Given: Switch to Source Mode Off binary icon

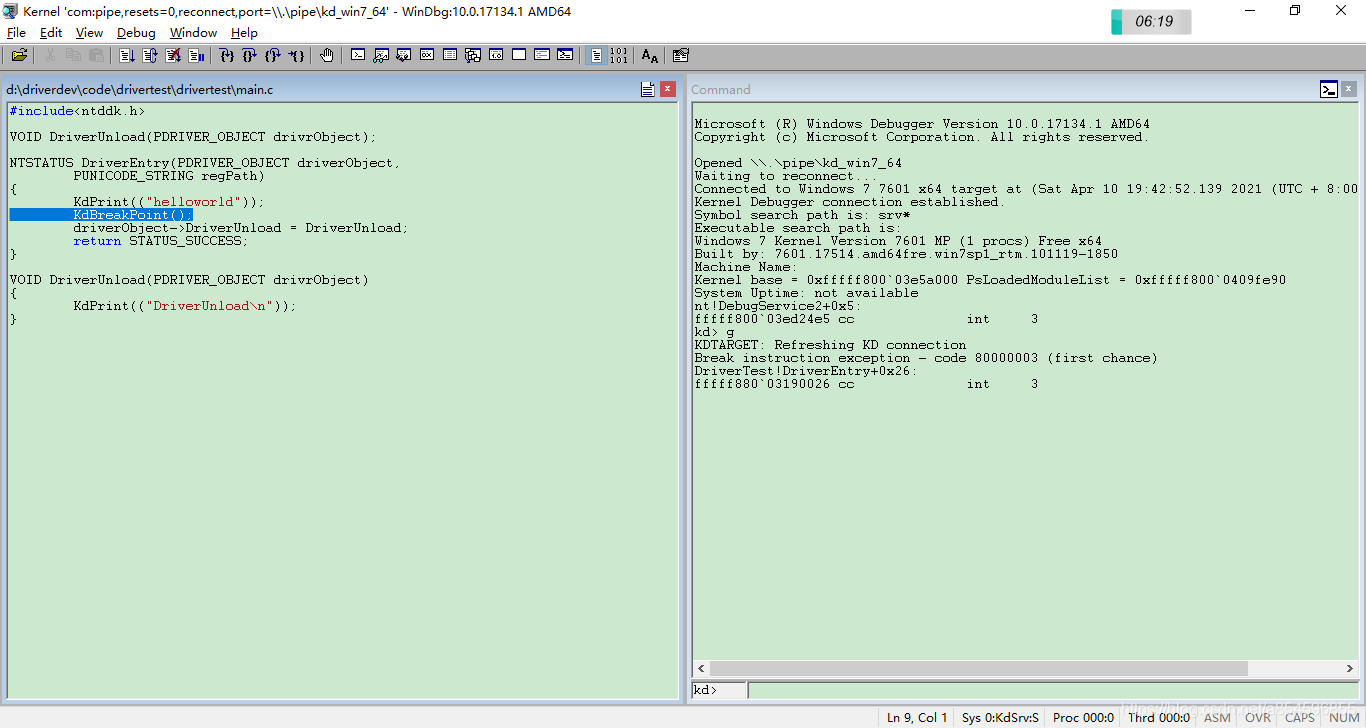Looking at the screenshot, I should pos(619,55).
